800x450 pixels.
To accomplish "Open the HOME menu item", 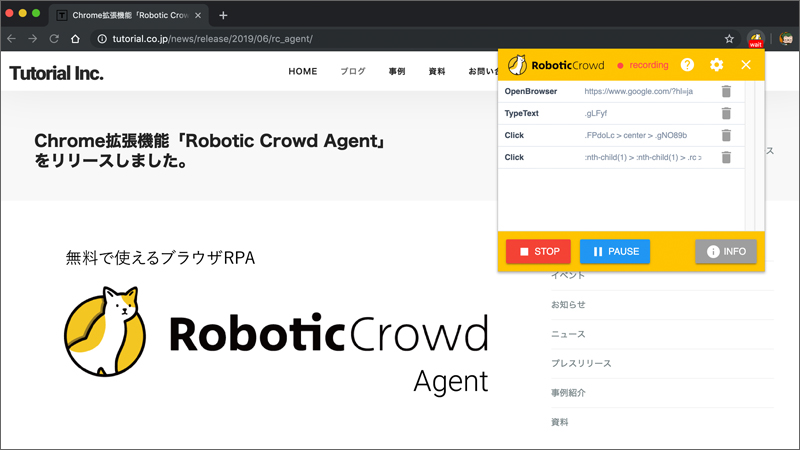I will pos(303,71).
